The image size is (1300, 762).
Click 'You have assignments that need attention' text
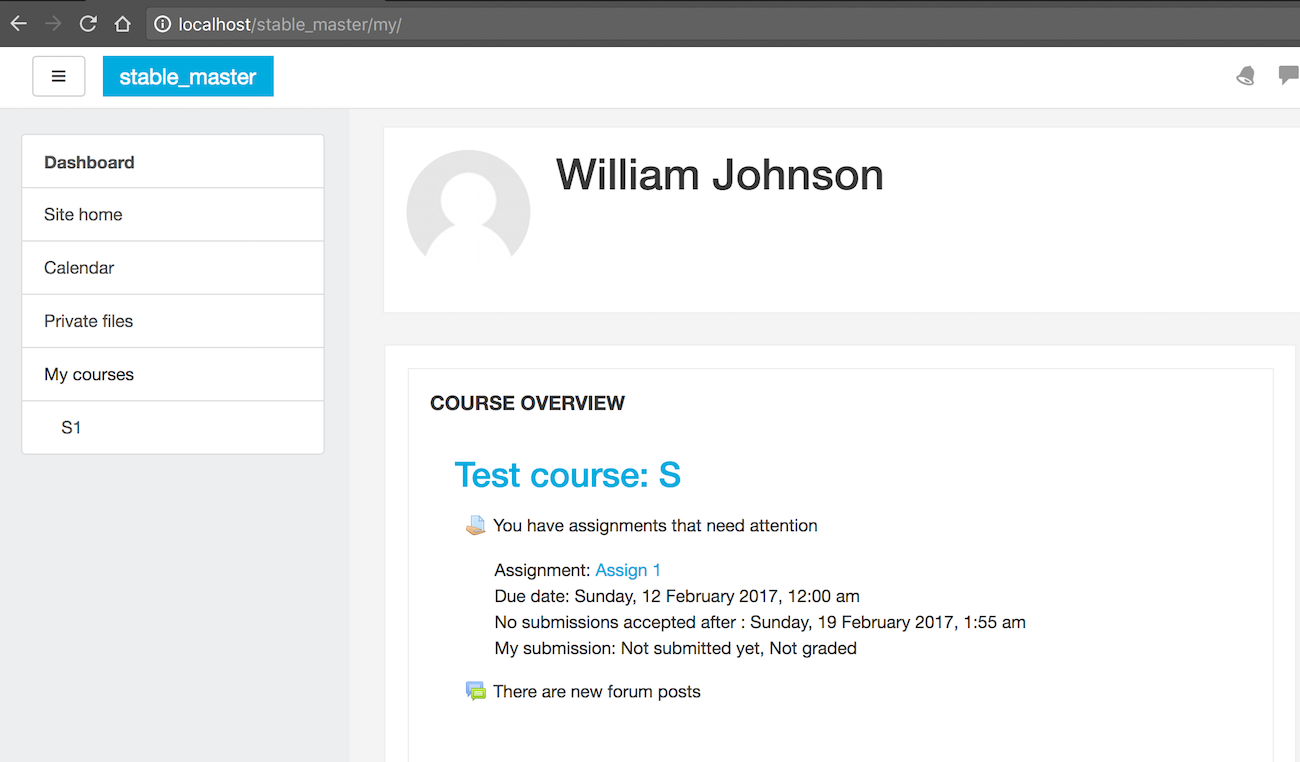click(655, 526)
